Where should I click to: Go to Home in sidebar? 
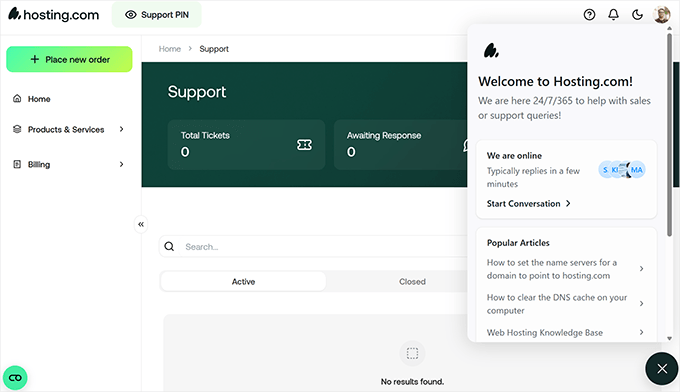39,99
